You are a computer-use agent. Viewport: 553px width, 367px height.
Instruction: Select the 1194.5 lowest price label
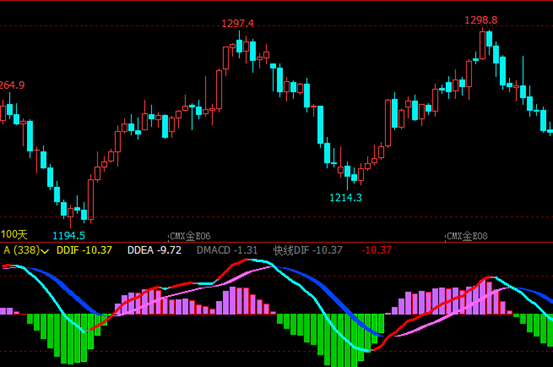click(69, 236)
